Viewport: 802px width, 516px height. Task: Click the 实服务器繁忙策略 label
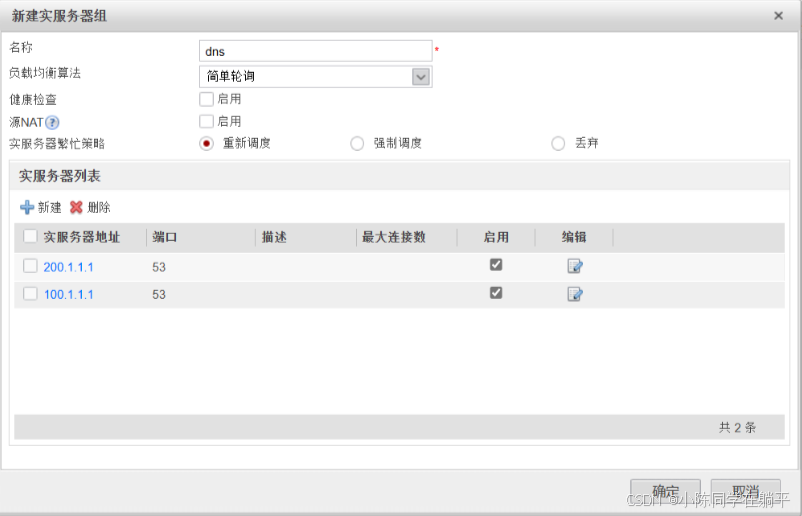(x=57, y=144)
